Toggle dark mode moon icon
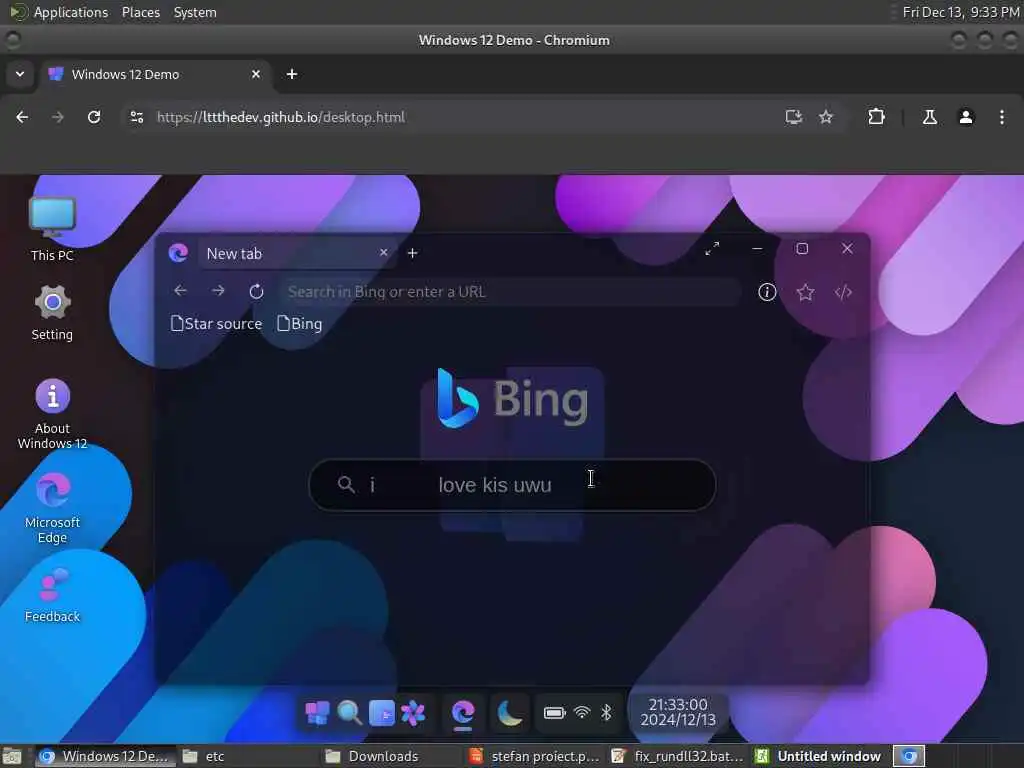This screenshot has height=768, width=1024. [x=509, y=712]
